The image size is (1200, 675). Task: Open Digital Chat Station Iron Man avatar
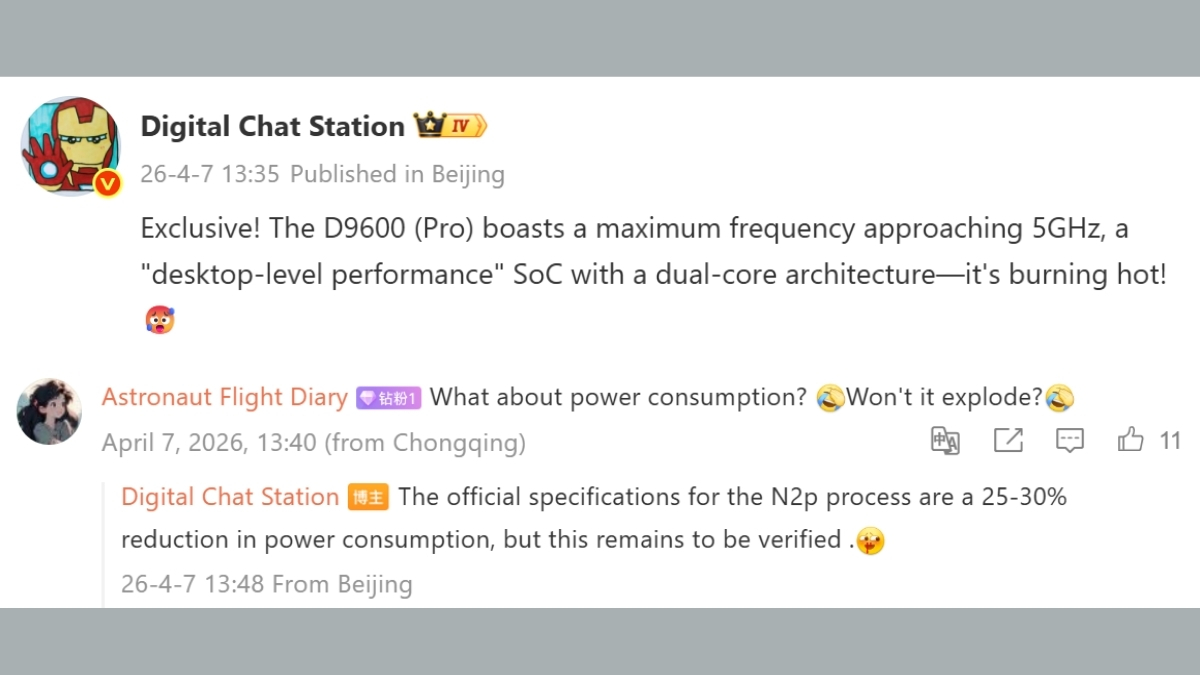point(70,145)
